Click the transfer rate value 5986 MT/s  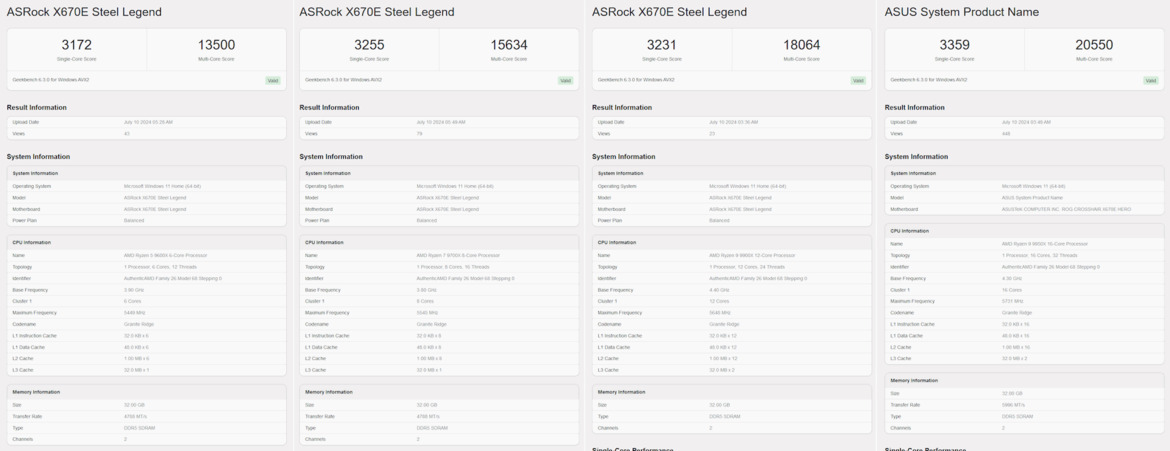click(1013, 405)
